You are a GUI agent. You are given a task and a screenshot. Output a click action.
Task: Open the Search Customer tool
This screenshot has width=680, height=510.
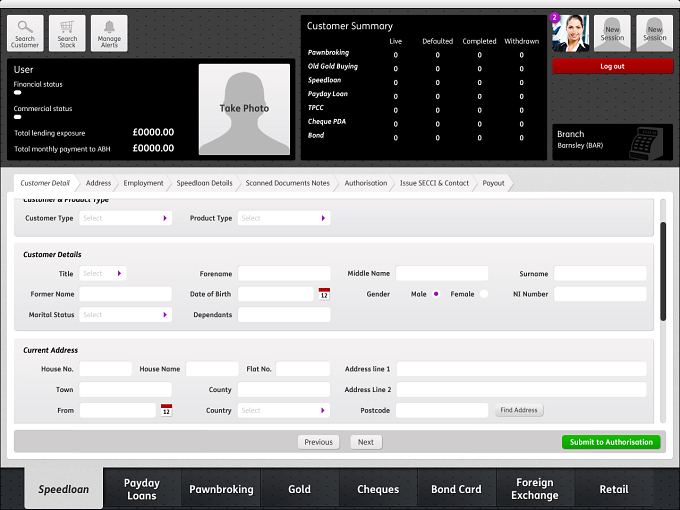click(25, 33)
